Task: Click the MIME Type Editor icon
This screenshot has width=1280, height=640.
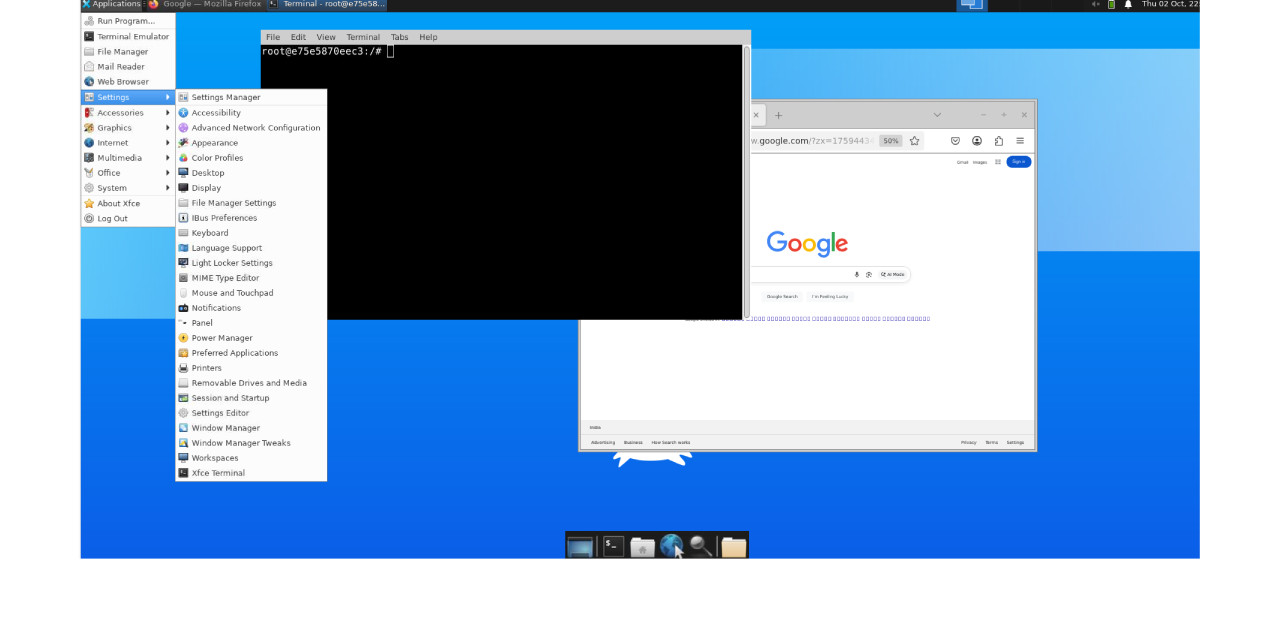Action: point(183,278)
